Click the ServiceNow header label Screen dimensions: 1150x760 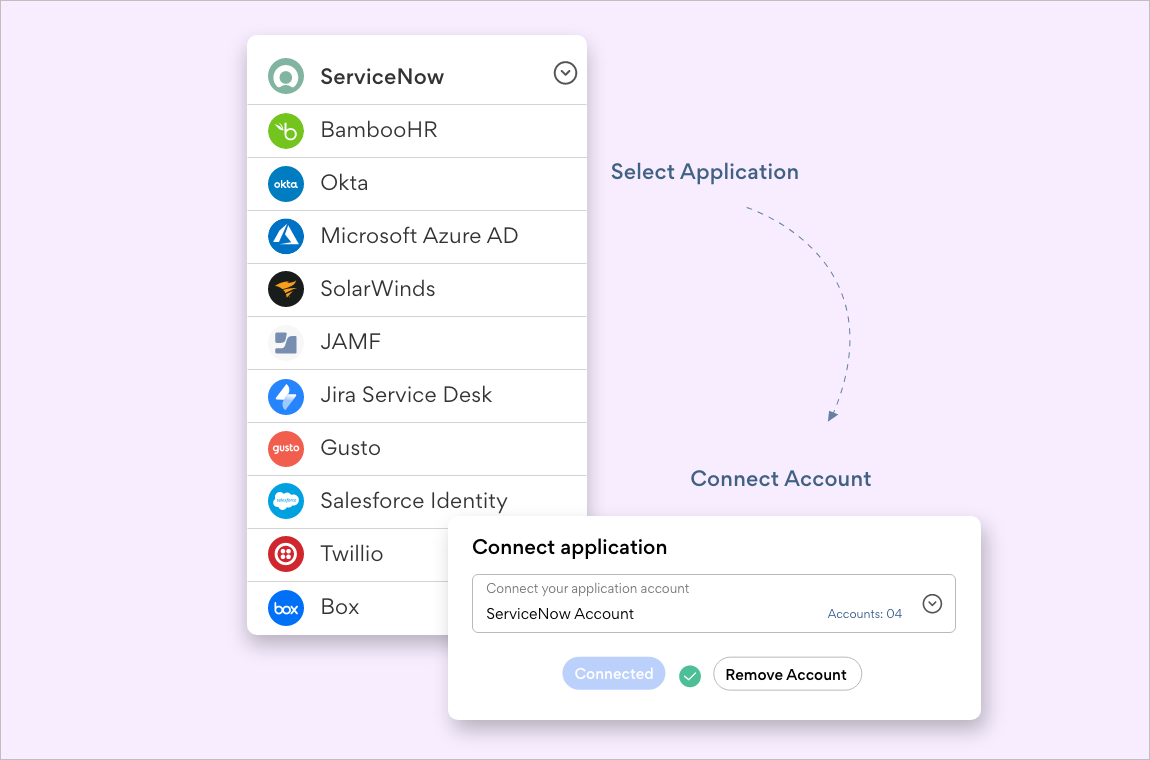click(382, 76)
